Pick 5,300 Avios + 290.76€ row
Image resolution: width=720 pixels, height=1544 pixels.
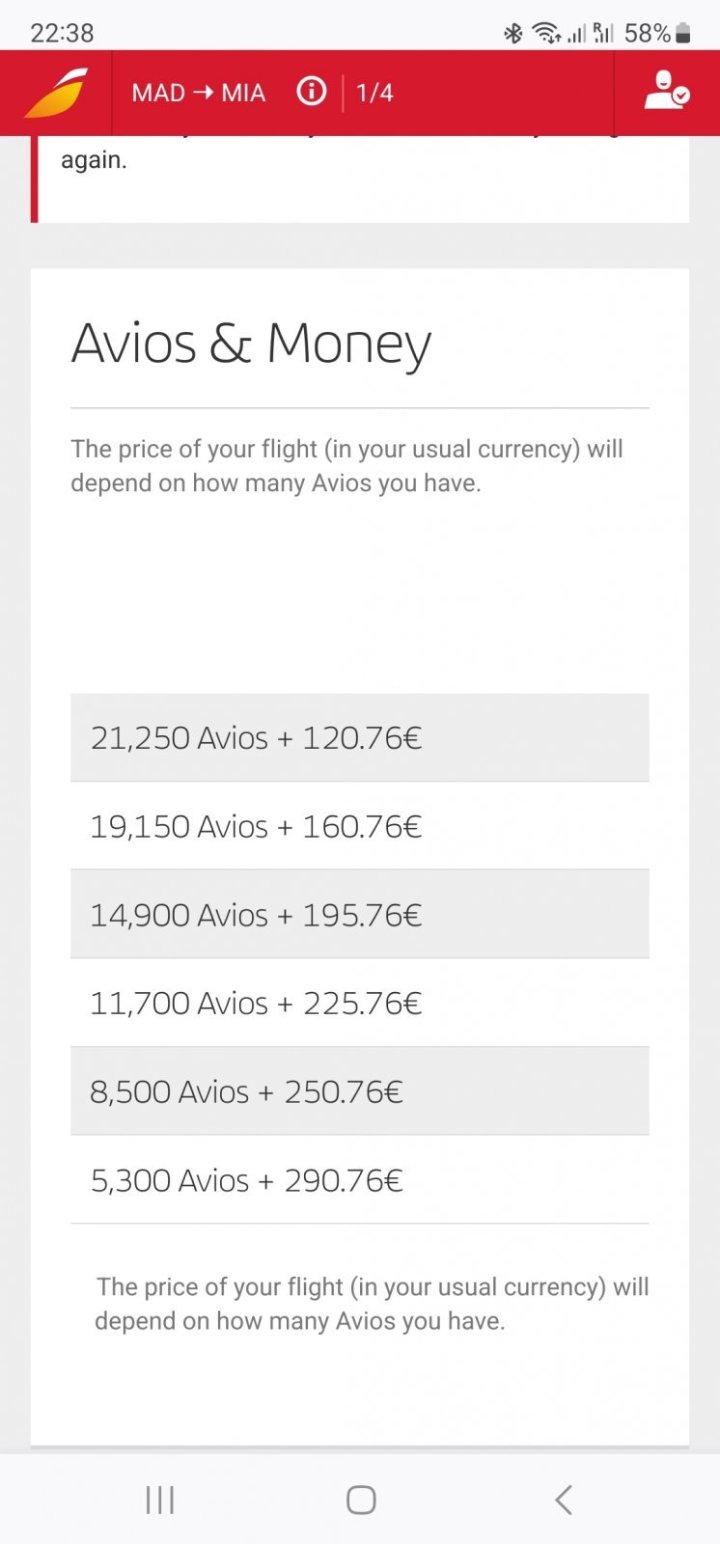pos(359,1180)
